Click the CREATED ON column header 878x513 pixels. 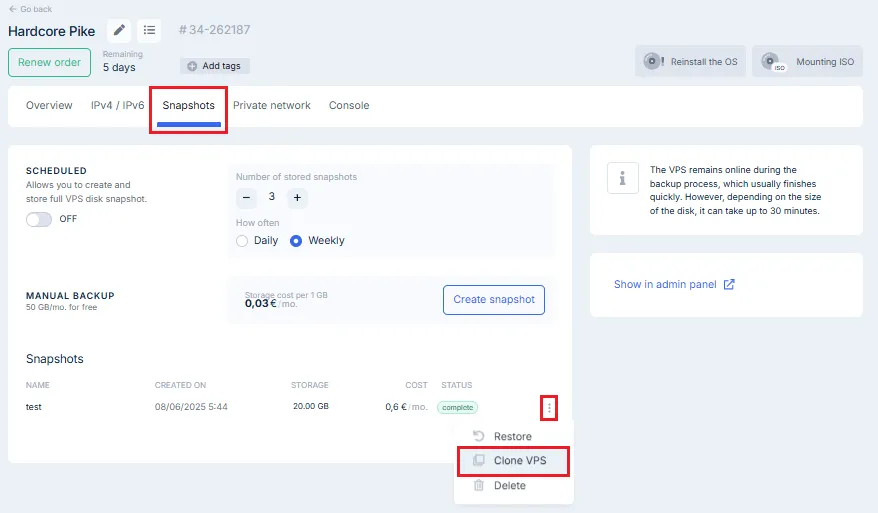pos(180,385)
